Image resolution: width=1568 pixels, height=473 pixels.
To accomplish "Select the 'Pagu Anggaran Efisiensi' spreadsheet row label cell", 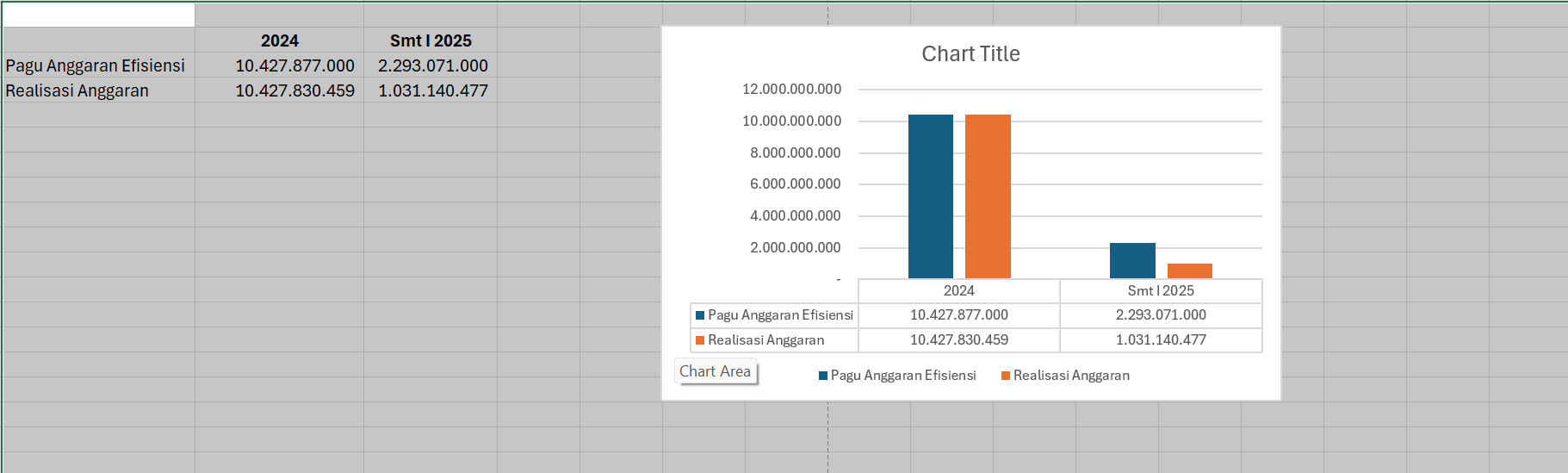I will tap(97, 65).
